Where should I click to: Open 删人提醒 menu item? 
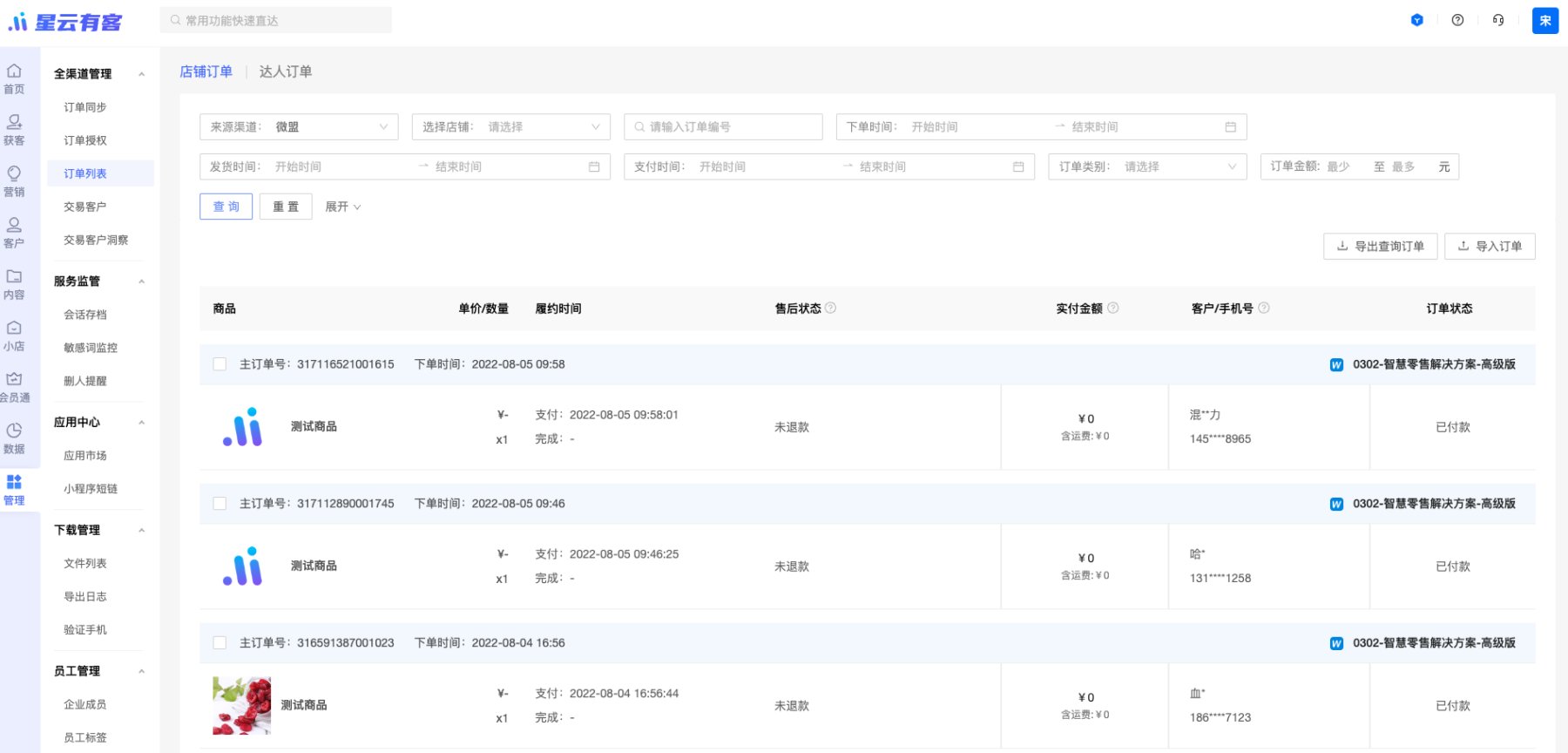pyautogui.click(x=84, y=381)
